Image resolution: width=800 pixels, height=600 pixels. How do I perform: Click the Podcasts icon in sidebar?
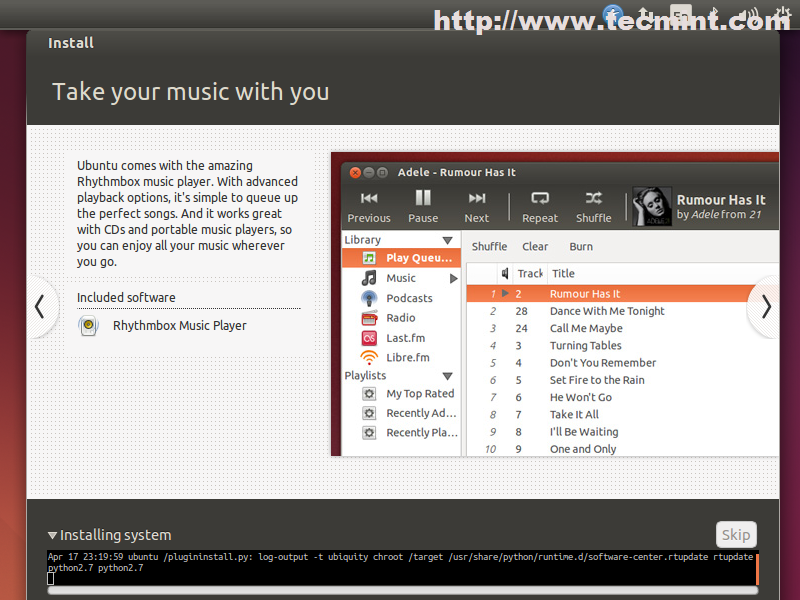tap(369, 298)
